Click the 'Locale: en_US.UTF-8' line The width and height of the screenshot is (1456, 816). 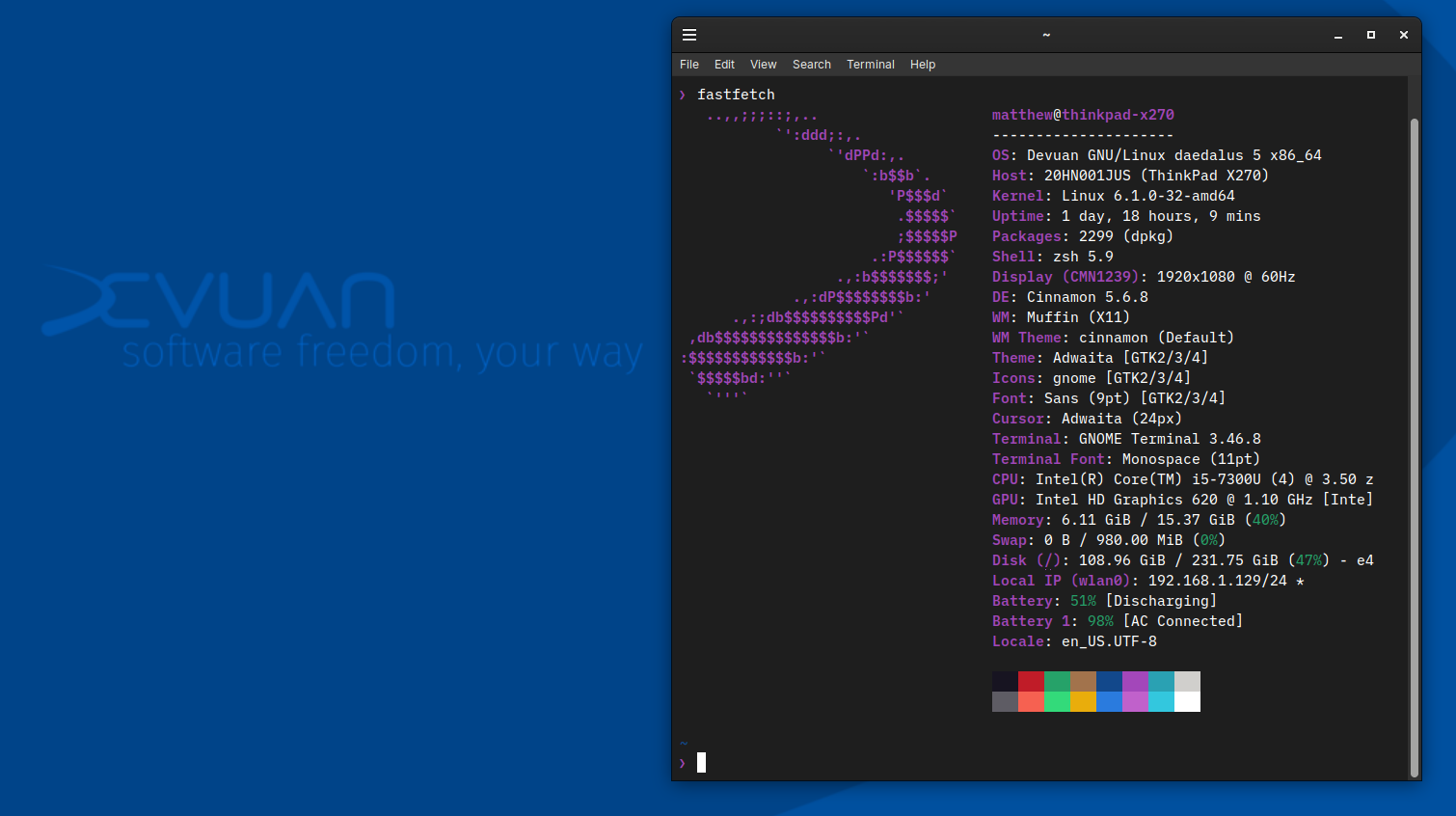(1074, 641)
